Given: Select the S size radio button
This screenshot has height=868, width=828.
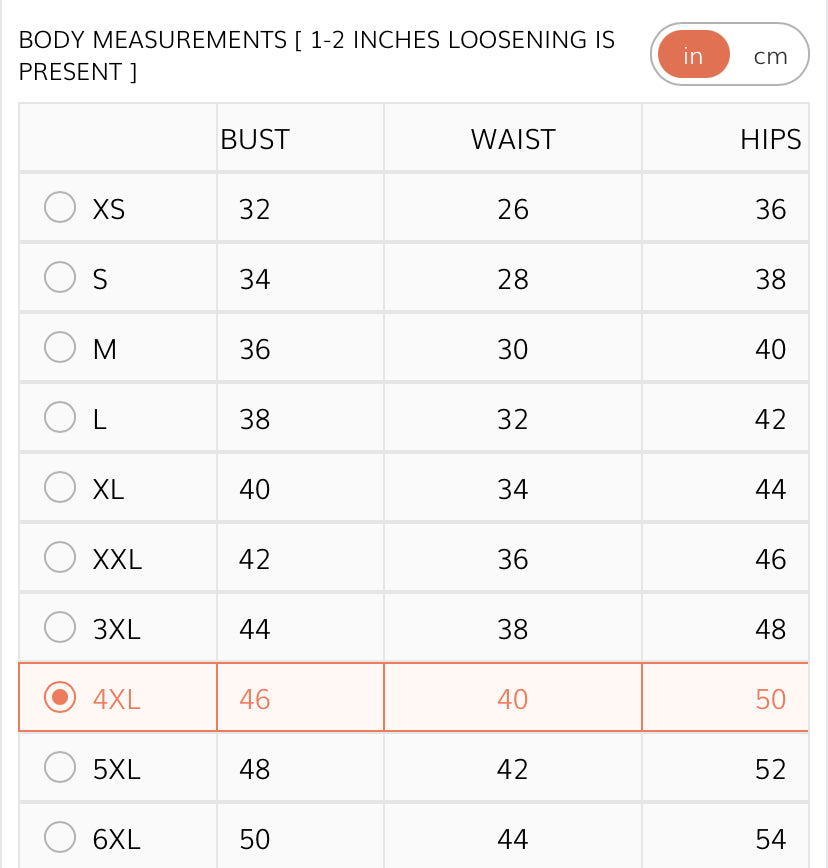Looking at the screenshot, I should click(60, 277).
